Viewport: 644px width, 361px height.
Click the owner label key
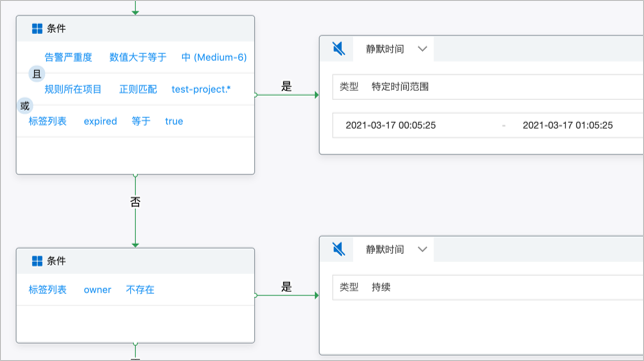coord(97,290)
